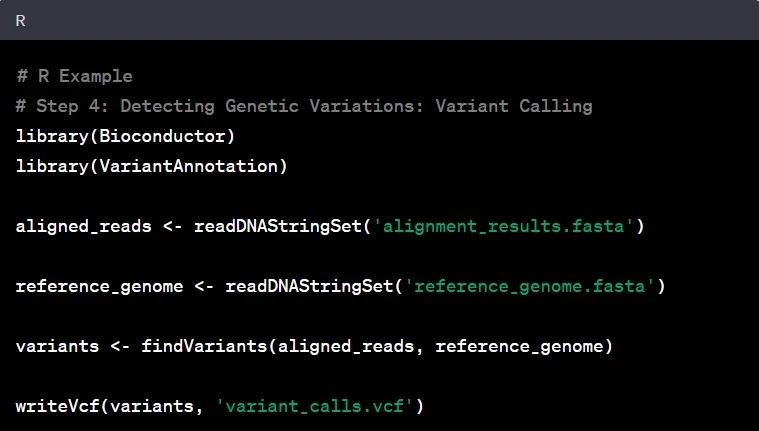Click aligned_reads argument inside findVariants call
This screenshot has width=759, height=431.
pyautogui.click(x=346, y=347)
